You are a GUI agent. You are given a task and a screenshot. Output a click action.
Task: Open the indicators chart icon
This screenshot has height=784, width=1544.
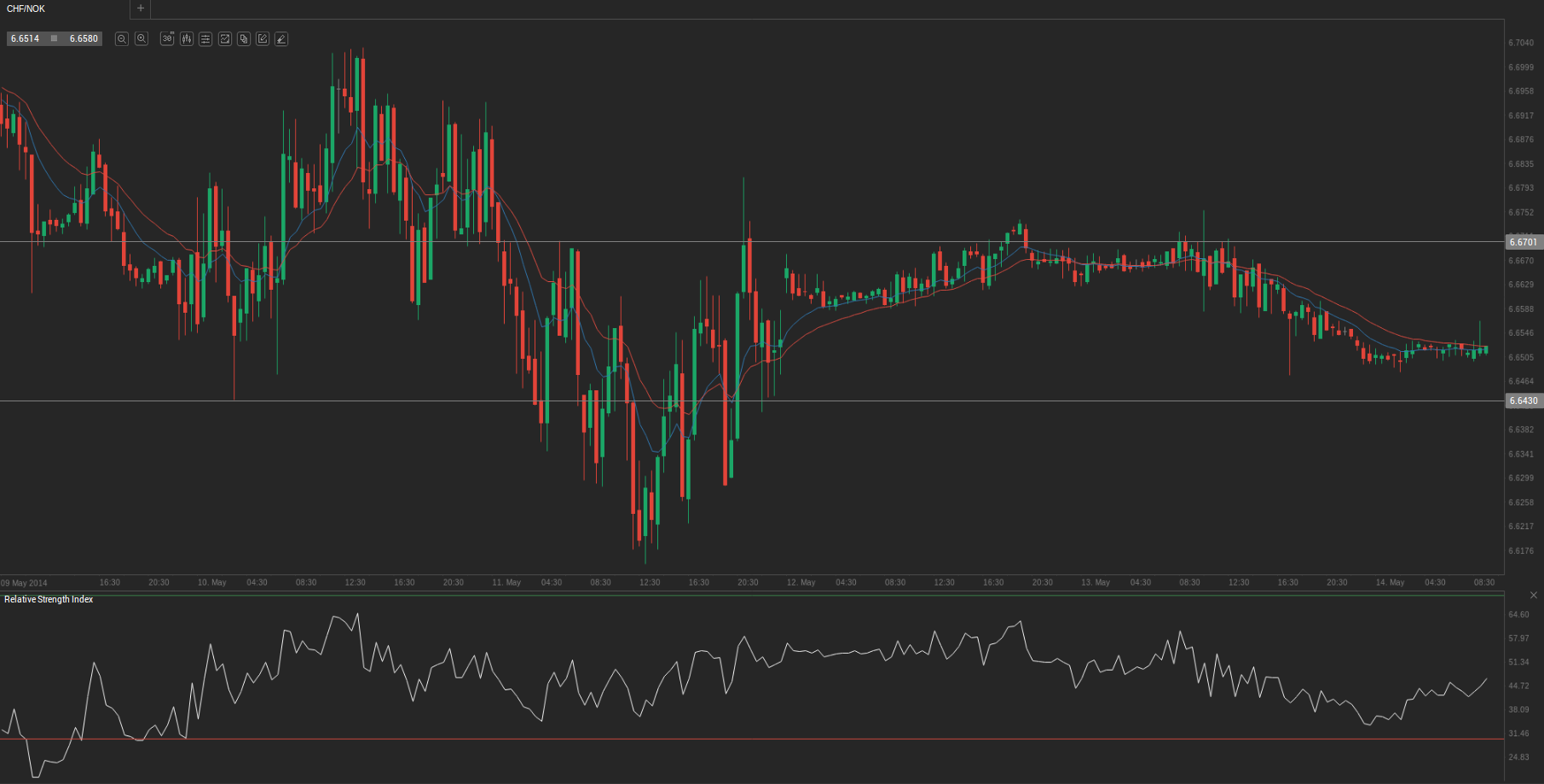[225, 39]
